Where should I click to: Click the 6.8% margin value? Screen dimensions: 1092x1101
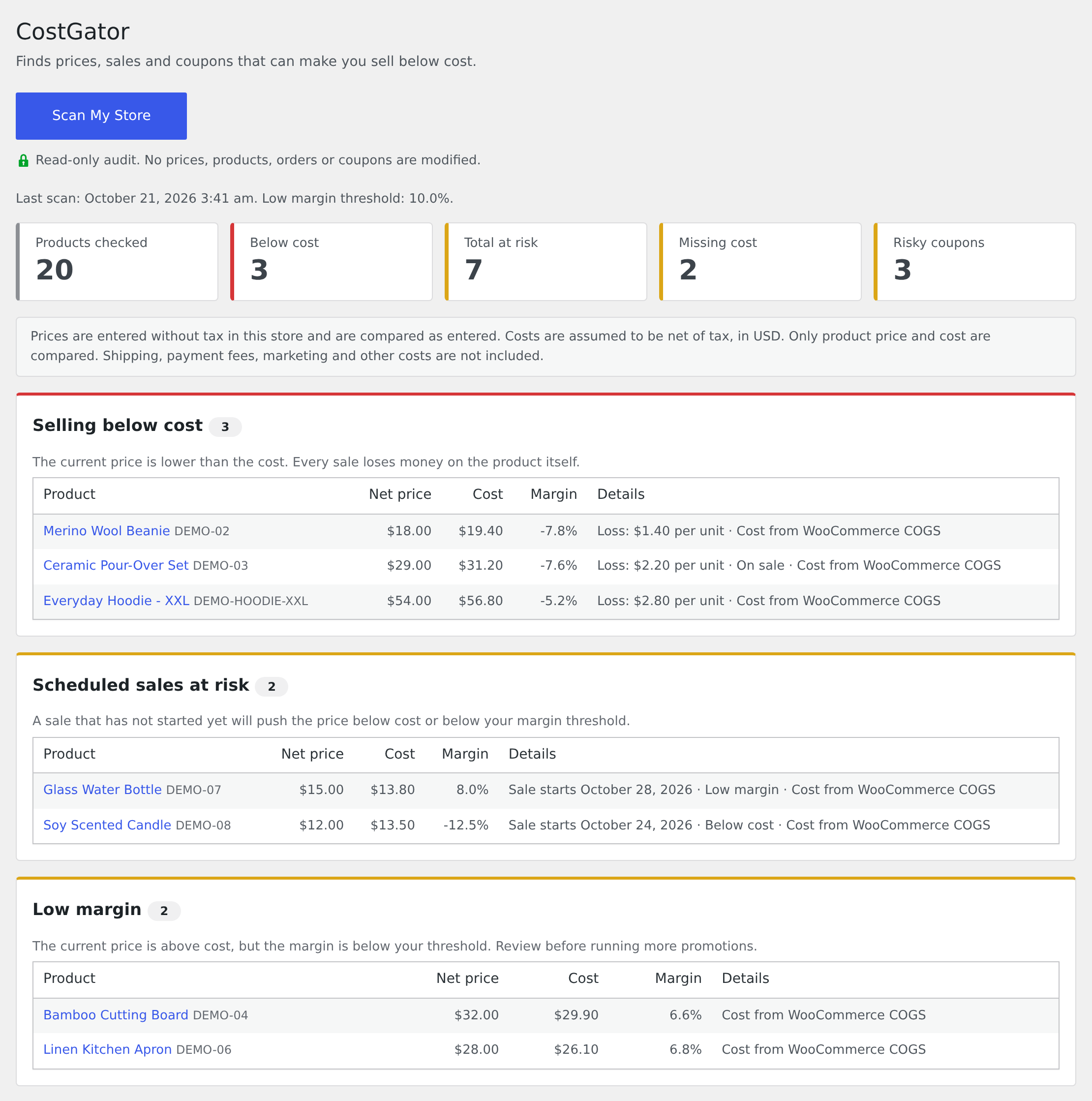[x=686, y=1050]
